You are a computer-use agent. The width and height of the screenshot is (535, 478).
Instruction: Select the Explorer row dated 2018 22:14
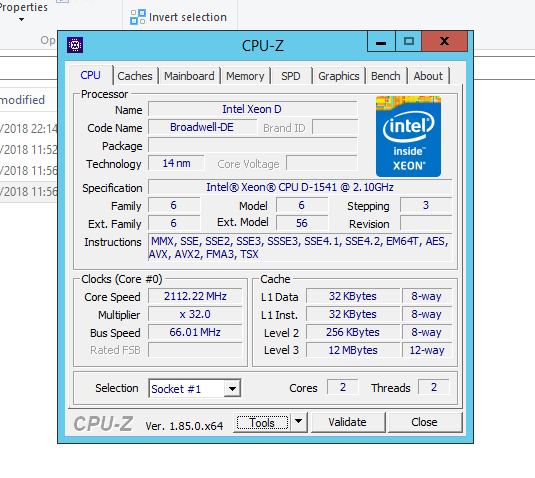(x=28, y=129)
